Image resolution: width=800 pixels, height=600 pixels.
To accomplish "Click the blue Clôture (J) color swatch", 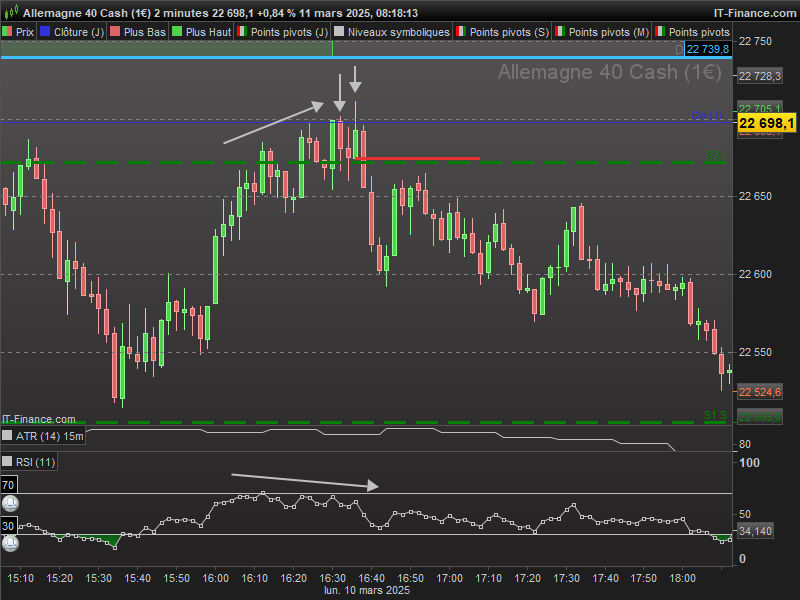I will pos(45,32).
